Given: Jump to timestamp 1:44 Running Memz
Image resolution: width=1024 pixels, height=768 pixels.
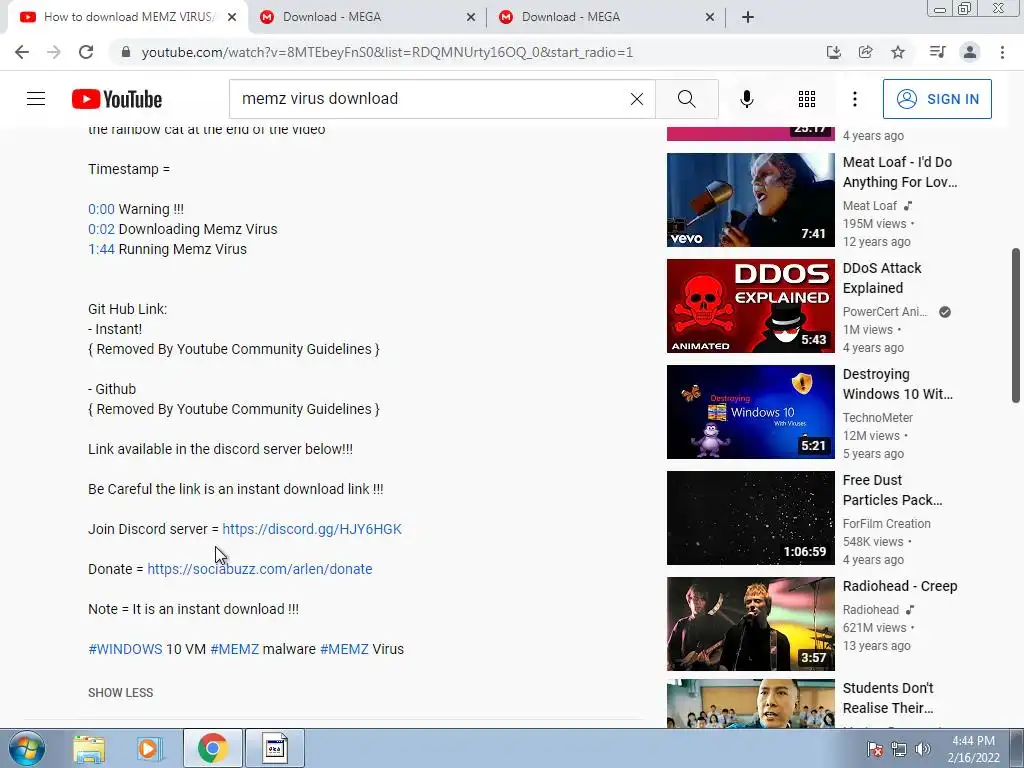Looking at the screenshot, I should pyautogui.click(x=101, y=249).
